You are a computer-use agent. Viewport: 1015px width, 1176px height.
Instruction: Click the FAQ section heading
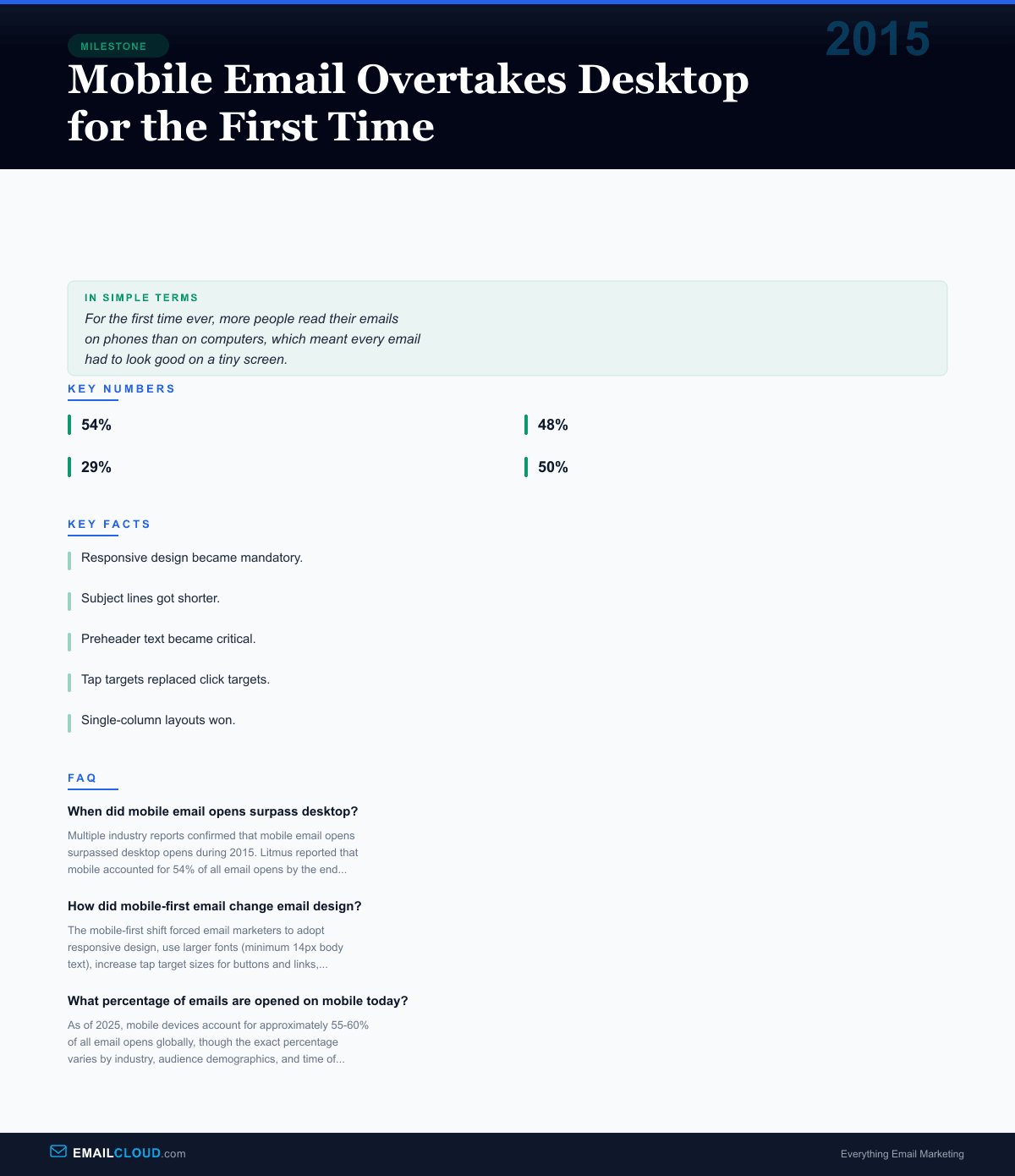pyautogui.click(x=82, y=778)
